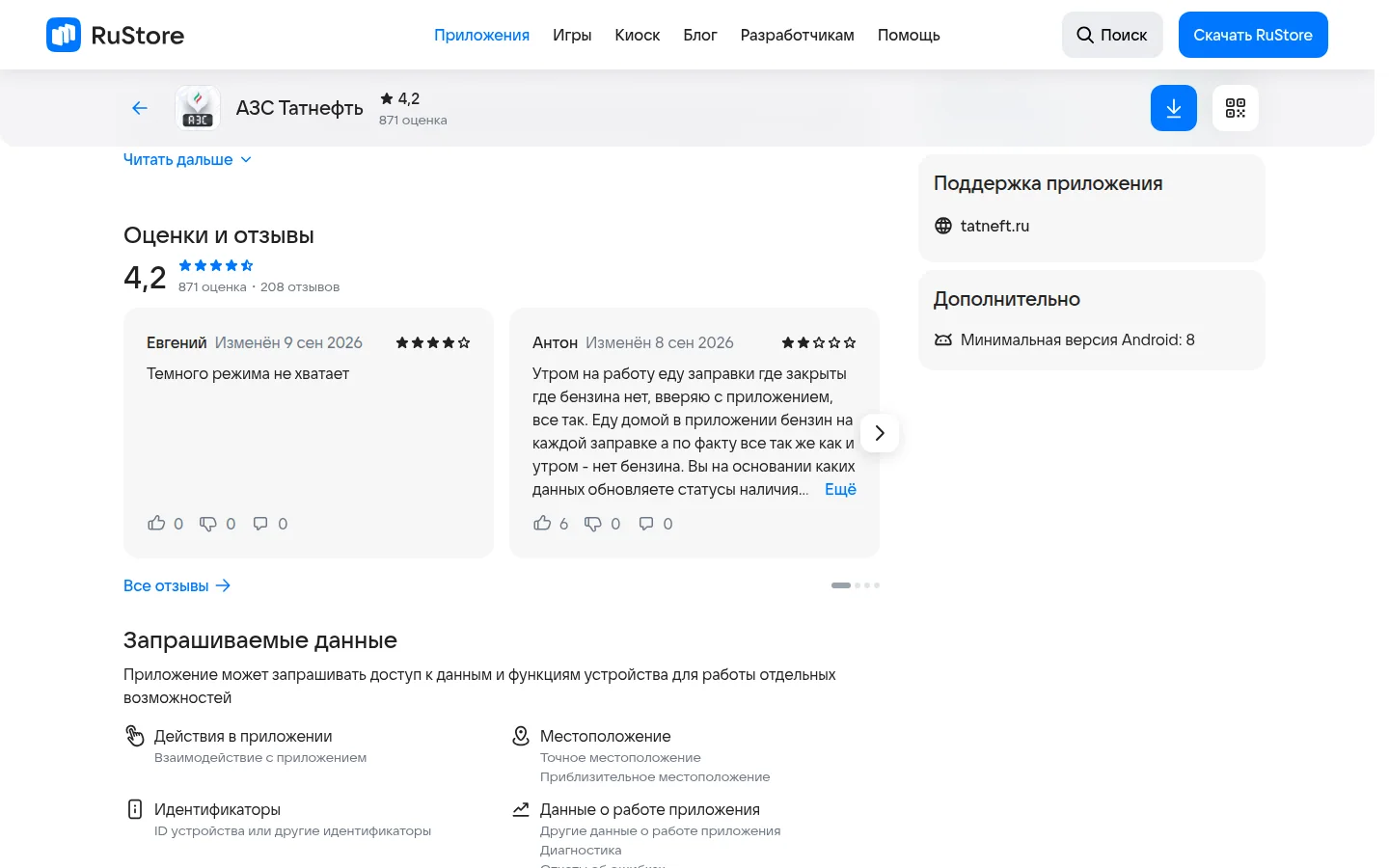This screenshot has width=1389, height=868.
Task: Open the Киоск section
Action: (x=638, y=35)
